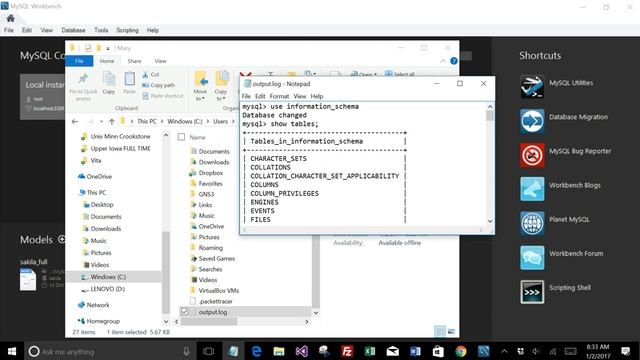This screenshot has width=640, height=360.
Task: Open Explorer help question icon
Action: point(453,61)
